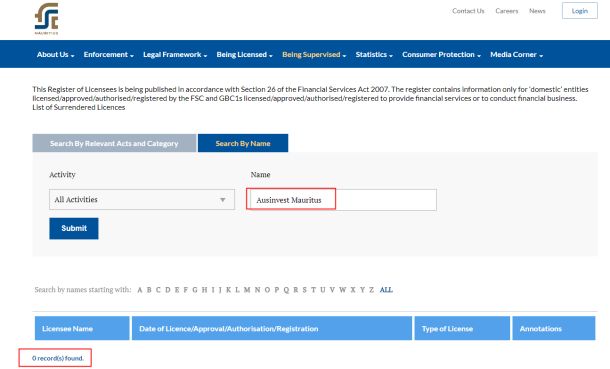
Task: Filter names starting with D
Action: (x=168, y=290)
